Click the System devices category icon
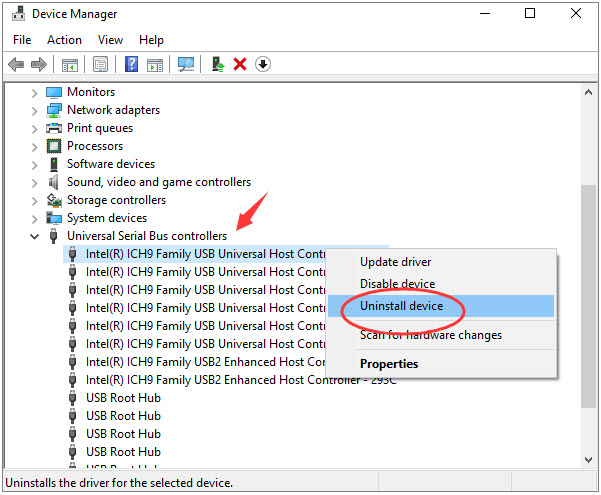 tap(54, 218)
